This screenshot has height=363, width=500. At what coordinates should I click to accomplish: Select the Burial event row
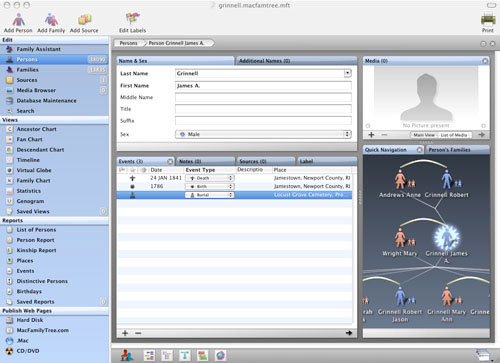(234, 195)
